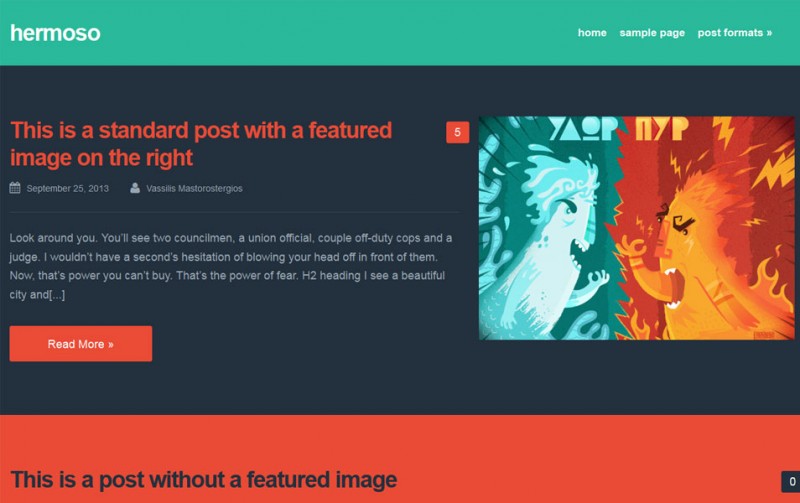800x503 pixels.
Task: Open the comment count badge showing 0
Action: click(791, 482)
